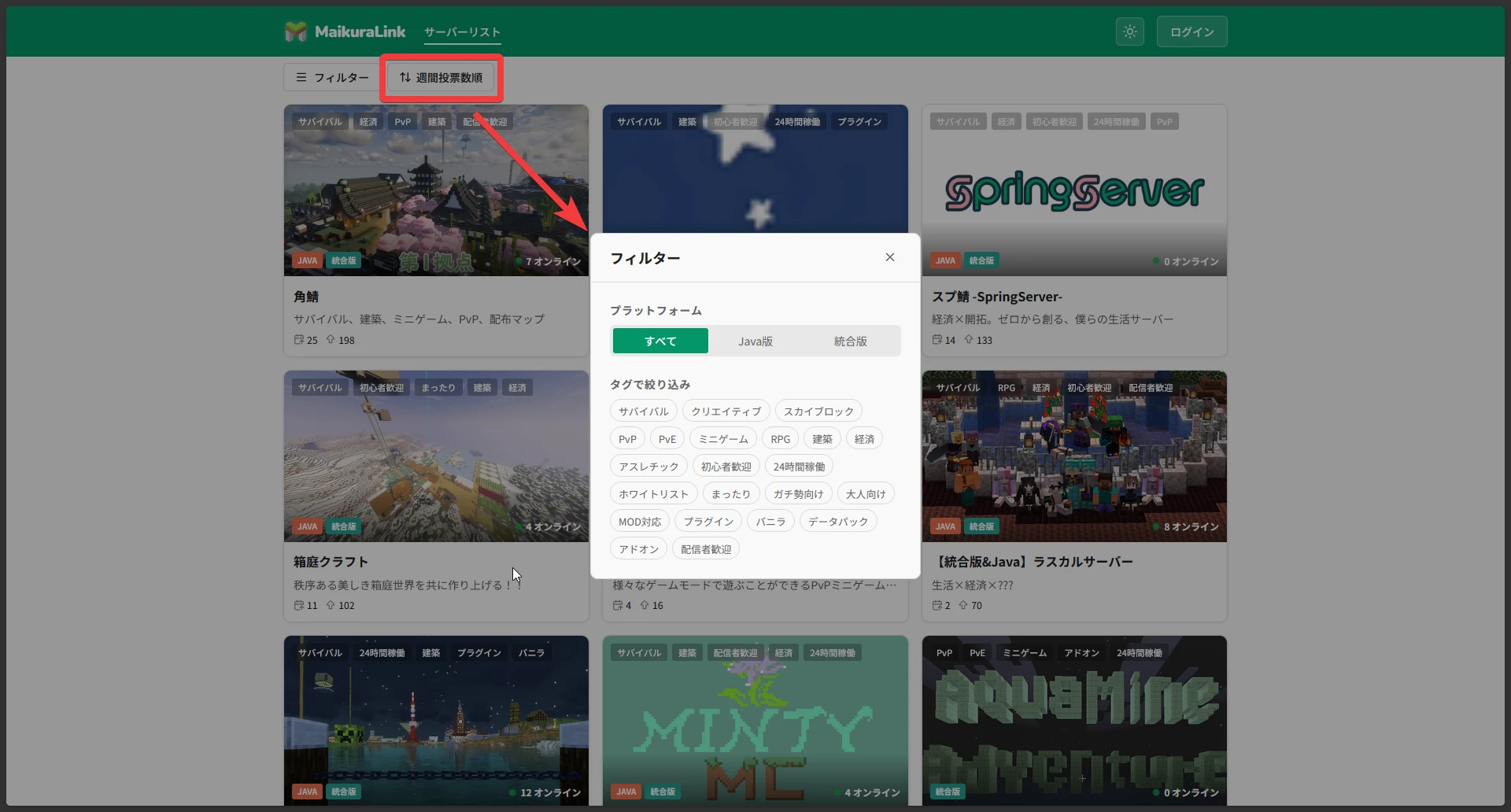Toggle the 配信者歓迎 tag filter
Image resolution: width=1511 pixels, height=812 pixels.
(705, 548)
